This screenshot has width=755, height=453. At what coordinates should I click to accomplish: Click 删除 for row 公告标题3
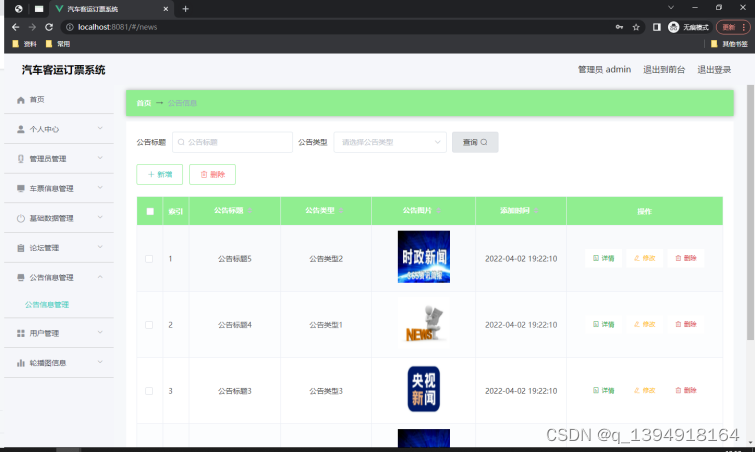pyautogui.click(x=686, y=390)
